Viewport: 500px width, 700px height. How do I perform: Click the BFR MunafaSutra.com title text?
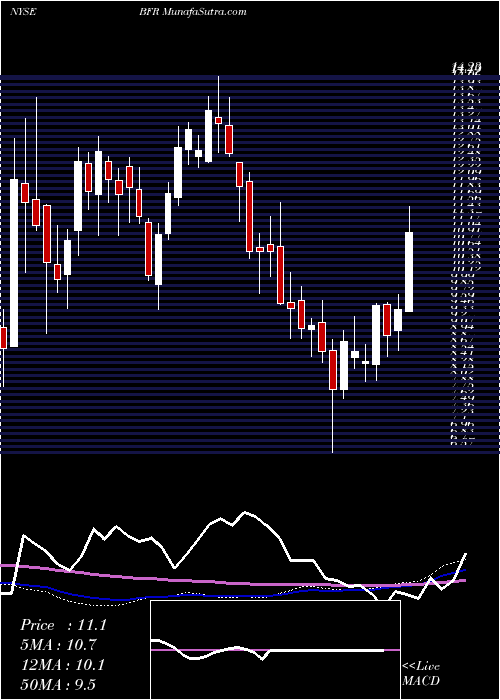coord(192,12)
